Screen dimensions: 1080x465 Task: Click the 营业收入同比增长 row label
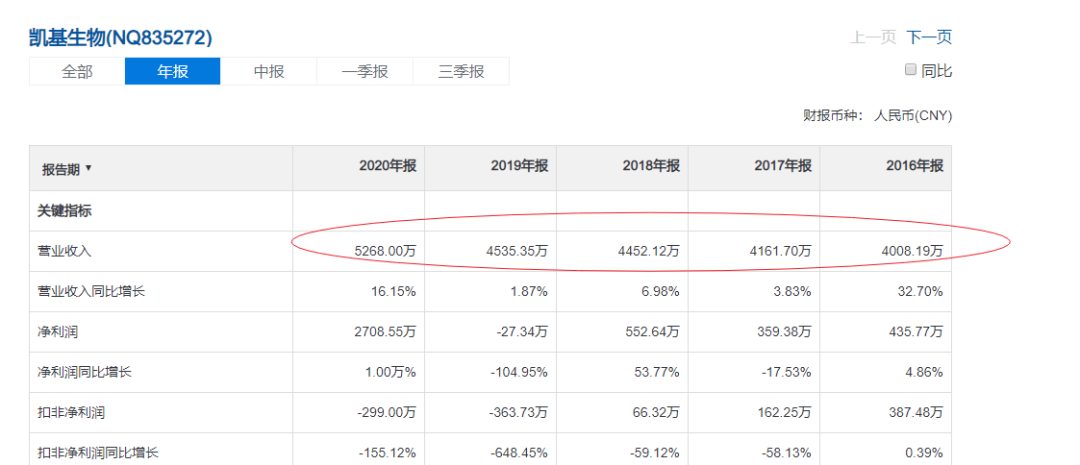(91, 291)
